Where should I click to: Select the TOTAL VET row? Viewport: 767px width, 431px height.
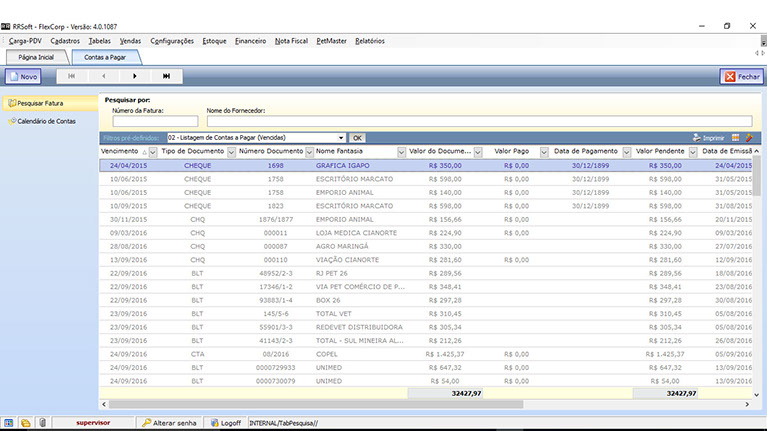click(x=427, y=314)
